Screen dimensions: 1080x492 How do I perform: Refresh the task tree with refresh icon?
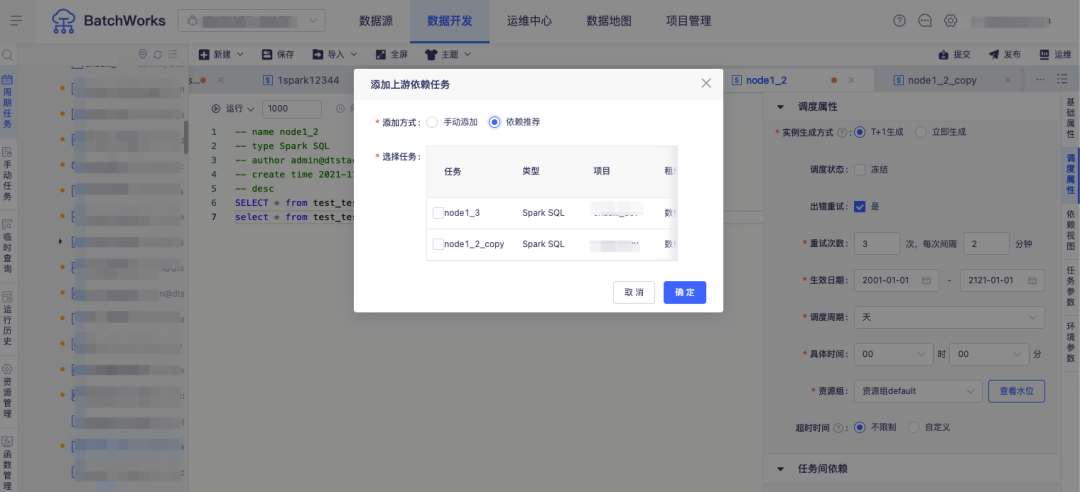[158, 54]
